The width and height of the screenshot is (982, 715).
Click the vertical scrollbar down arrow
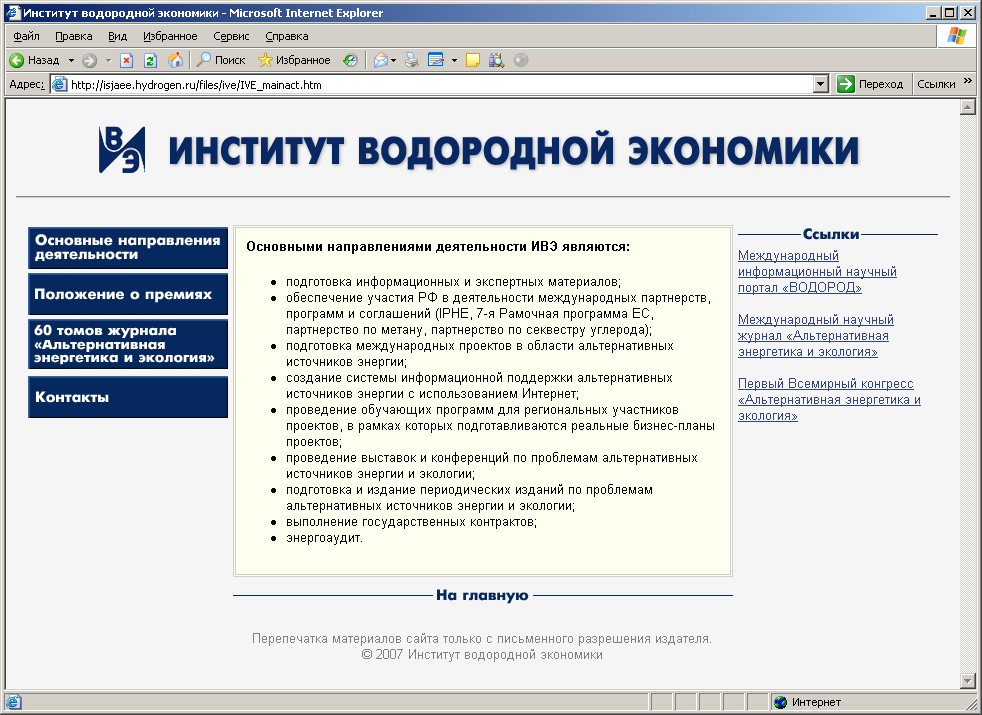(x=967, y=681)
